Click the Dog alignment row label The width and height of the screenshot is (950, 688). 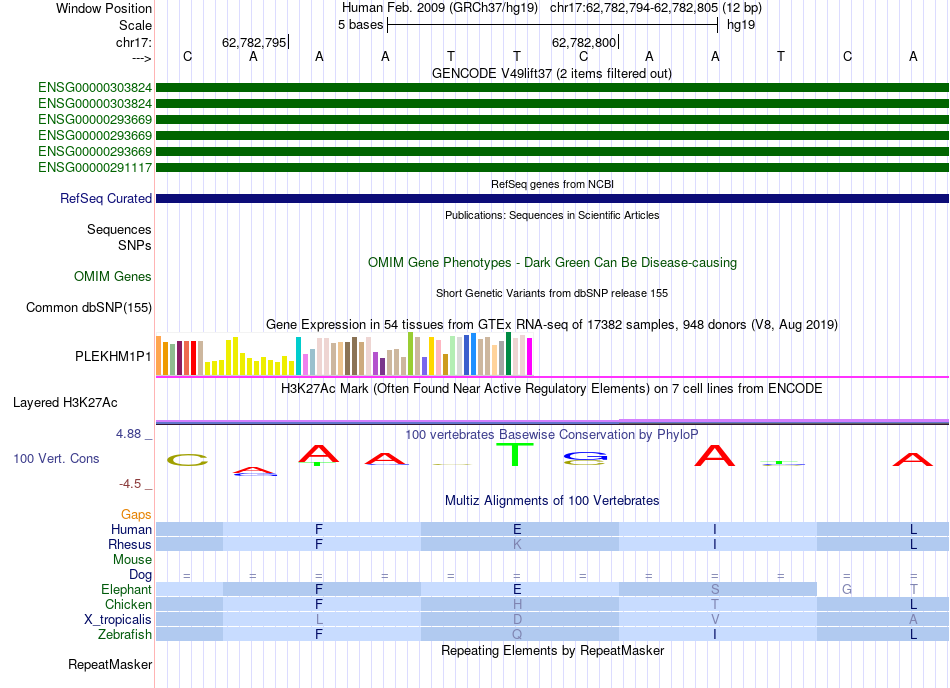tap(140, 575)
